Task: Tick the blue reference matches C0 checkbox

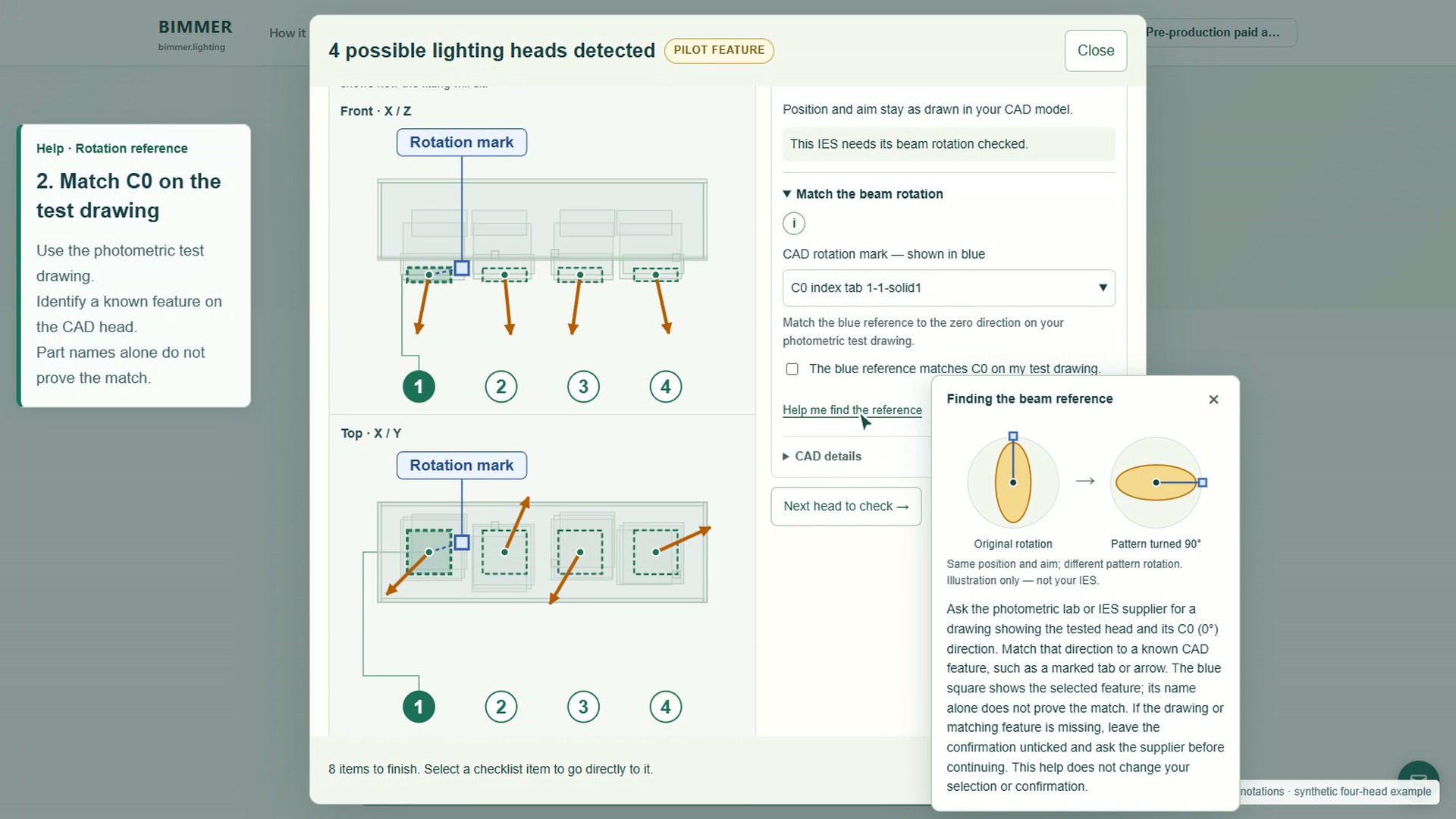Action: pyautogui.click(x=792, y=369)
